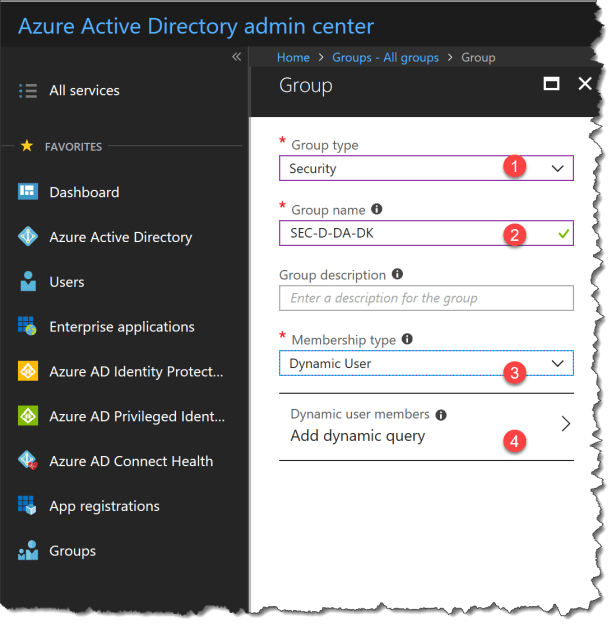Click the Dashboard icon in sidebar
The height and width of the screenshot is (628, 616).
pos(28,192)
